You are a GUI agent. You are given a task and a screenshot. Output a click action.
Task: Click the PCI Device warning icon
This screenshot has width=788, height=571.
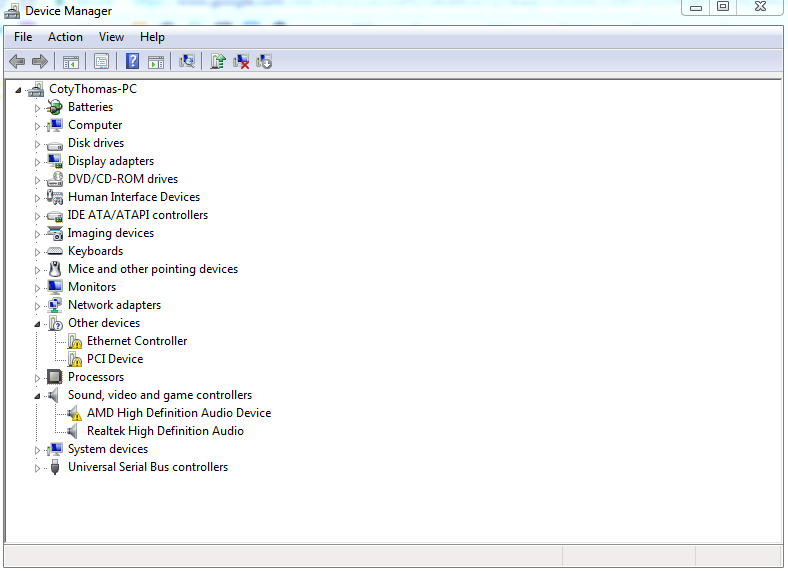pos(74,359)
